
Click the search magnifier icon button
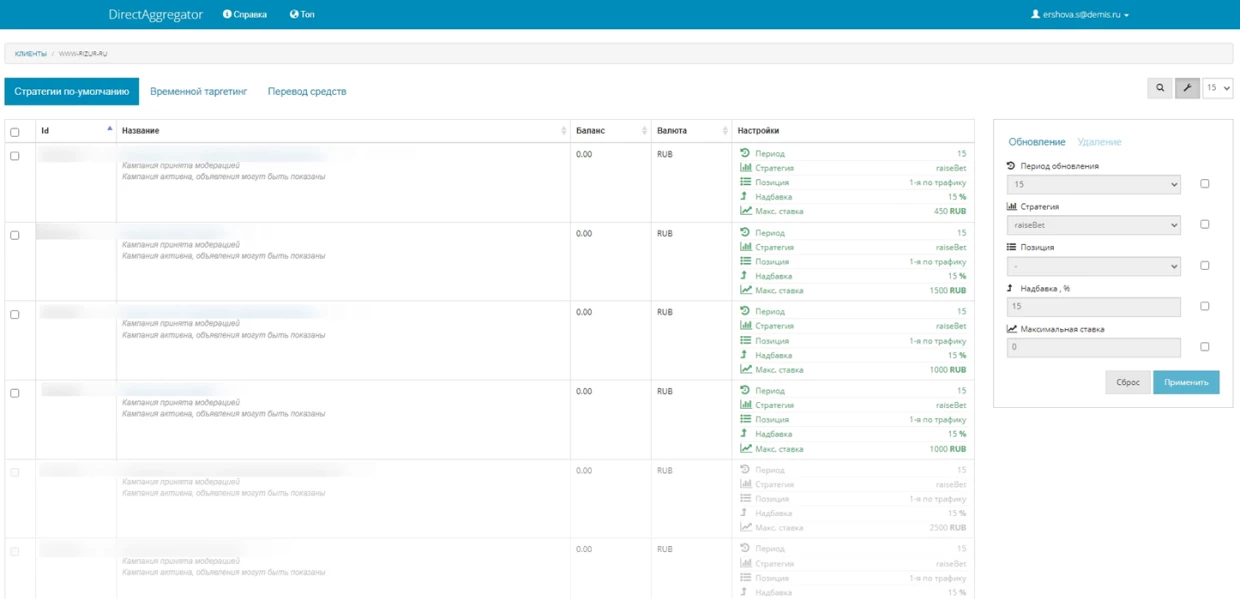[1160, 88]
